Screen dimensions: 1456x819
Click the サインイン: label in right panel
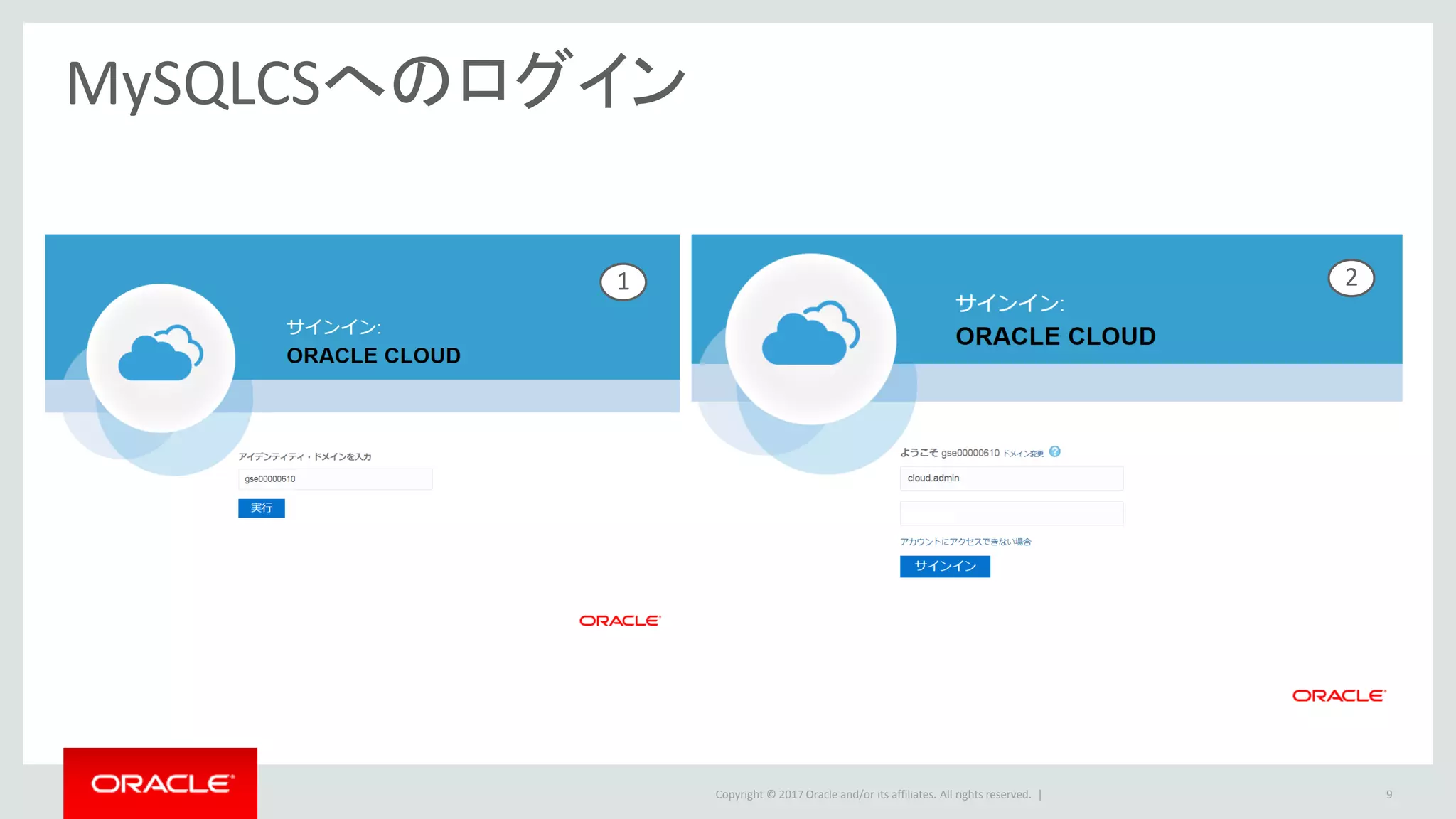click(x=1010, y=304)
